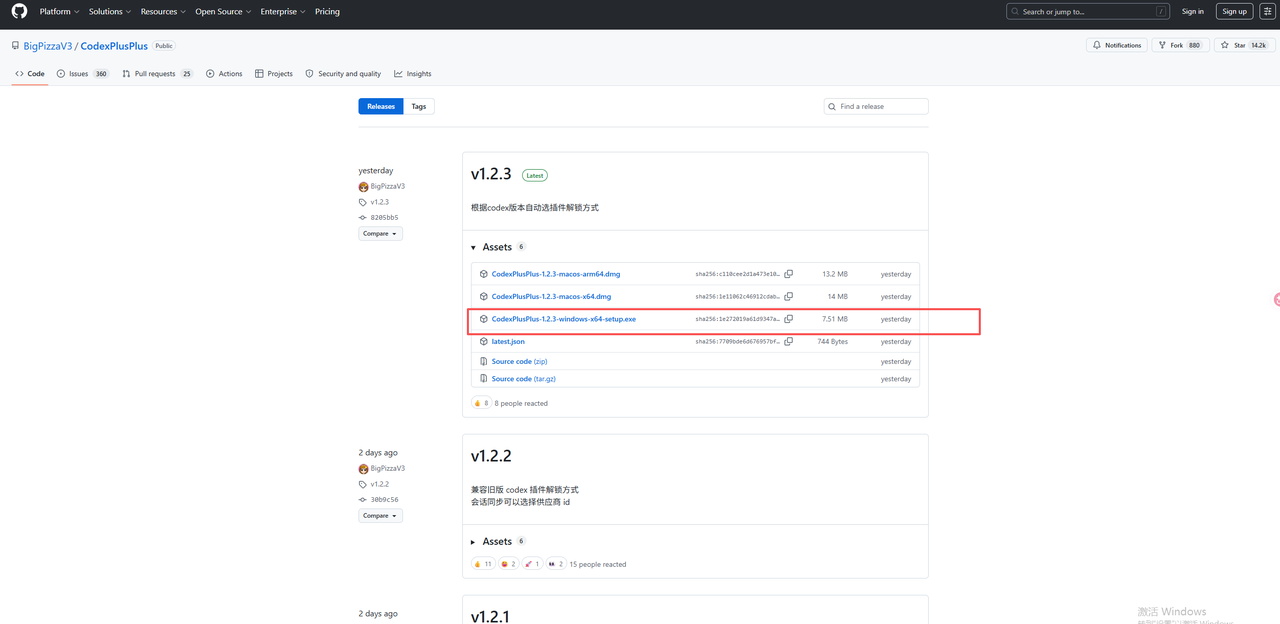Download Source code (zip)
1280x624 pixels.
click(x=519, y=362)
